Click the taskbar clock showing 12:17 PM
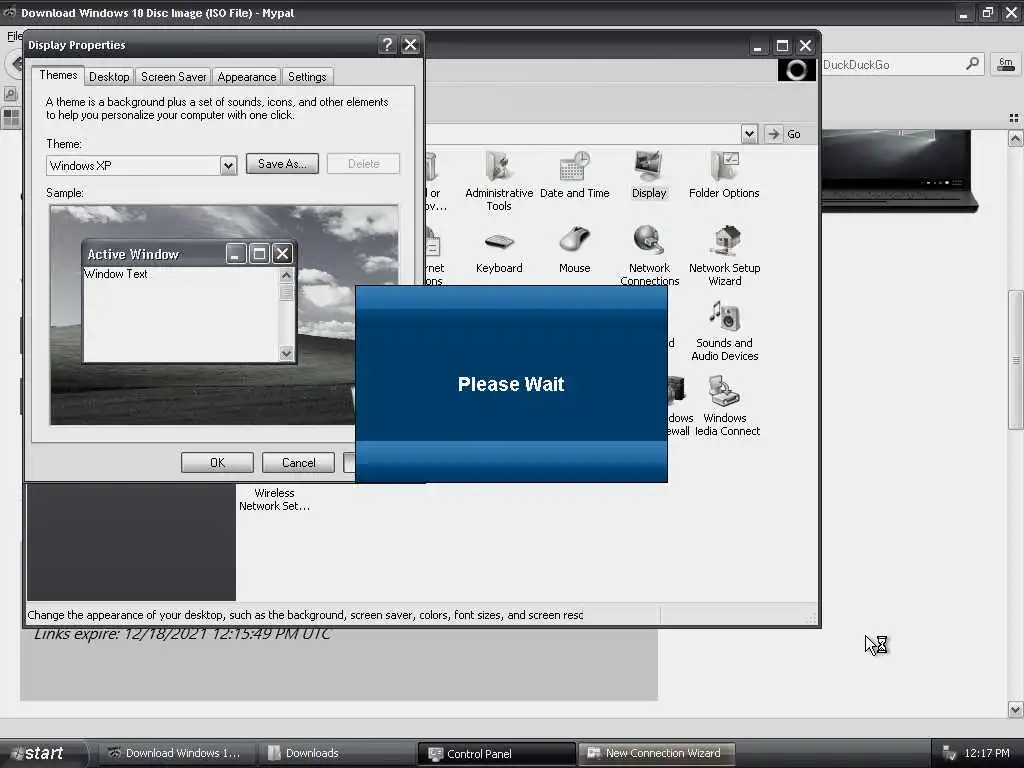This screenshot has width=1024, height=768. click(986, 754)
